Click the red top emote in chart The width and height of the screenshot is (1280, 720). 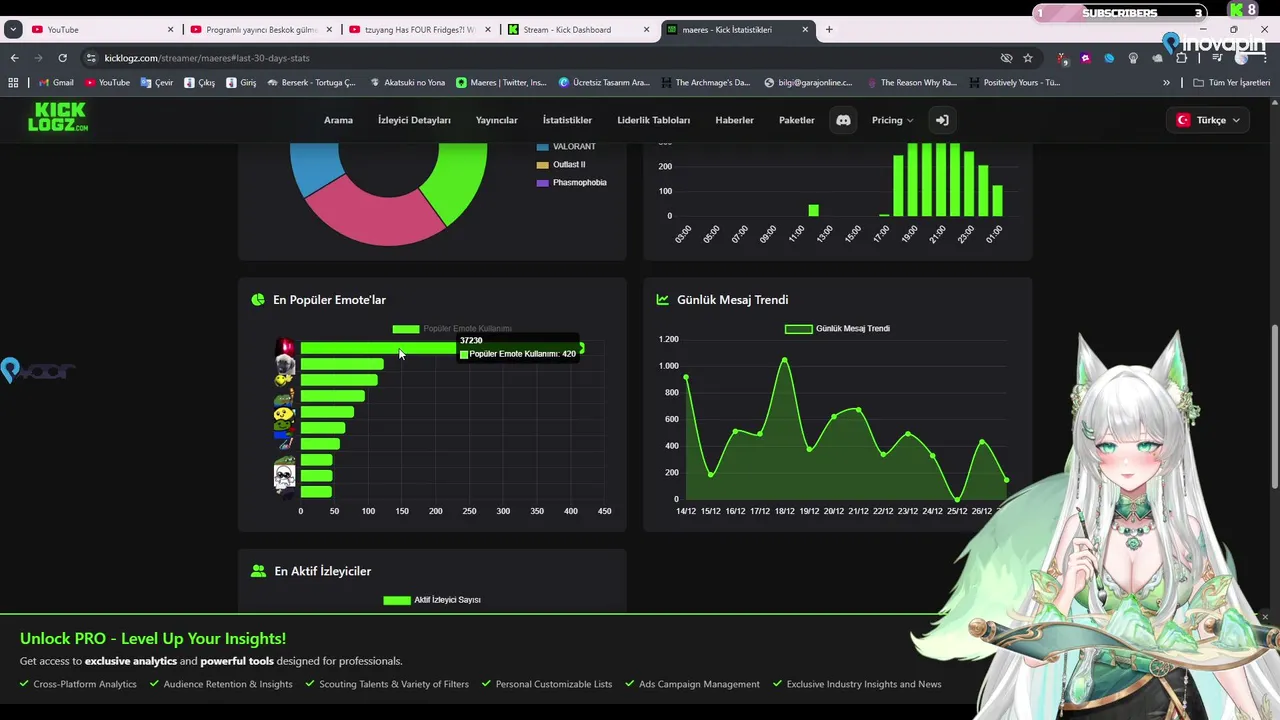coord(285,347)
